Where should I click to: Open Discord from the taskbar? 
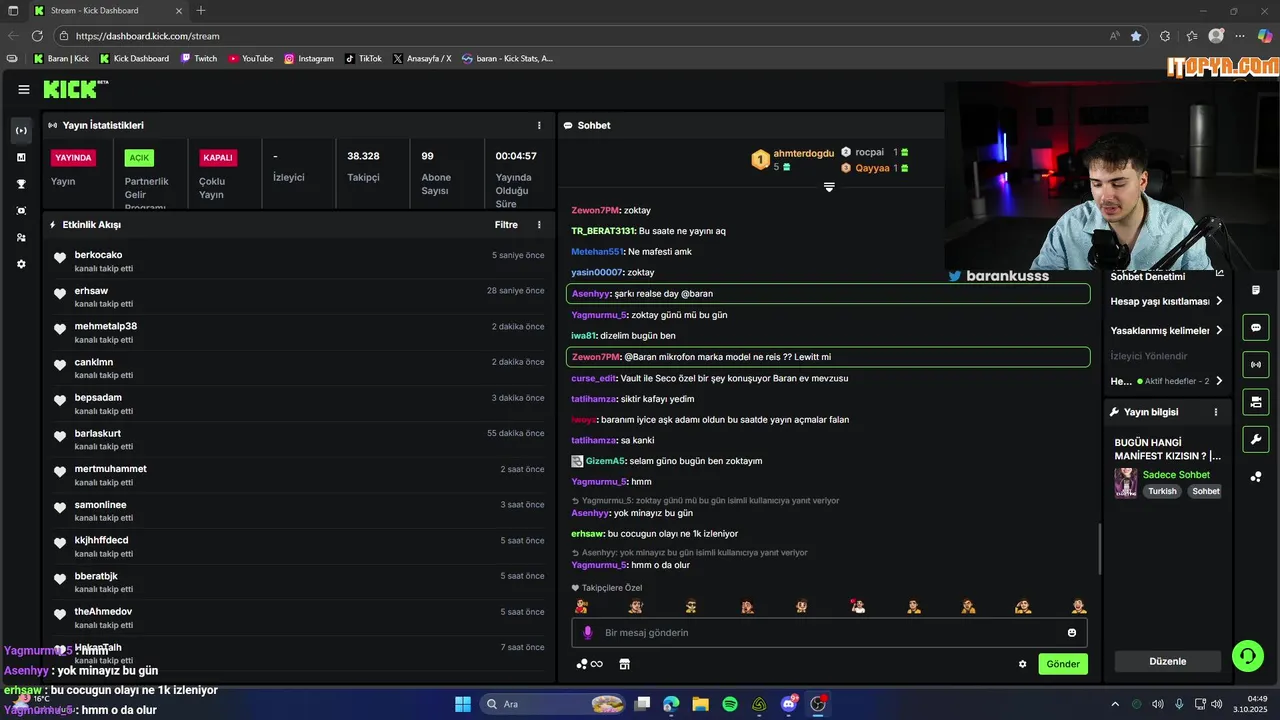789,704
